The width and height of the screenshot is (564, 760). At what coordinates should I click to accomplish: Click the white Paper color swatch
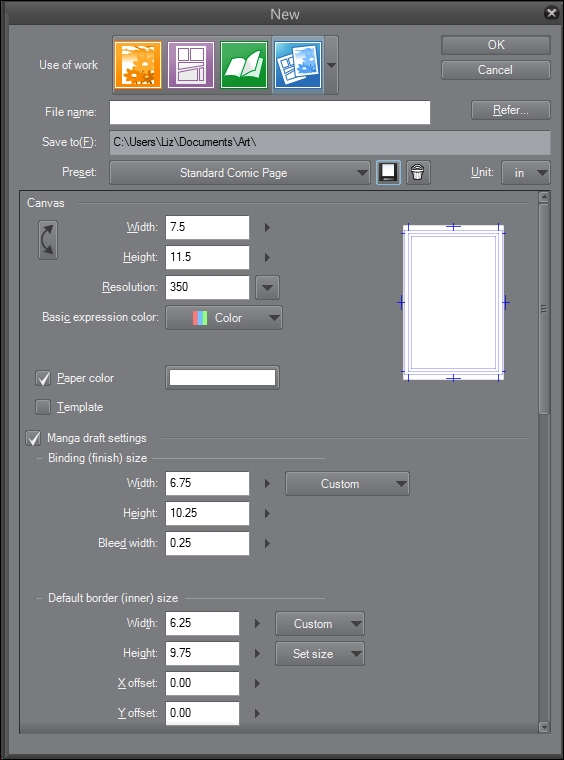click(x=222, y=378)
